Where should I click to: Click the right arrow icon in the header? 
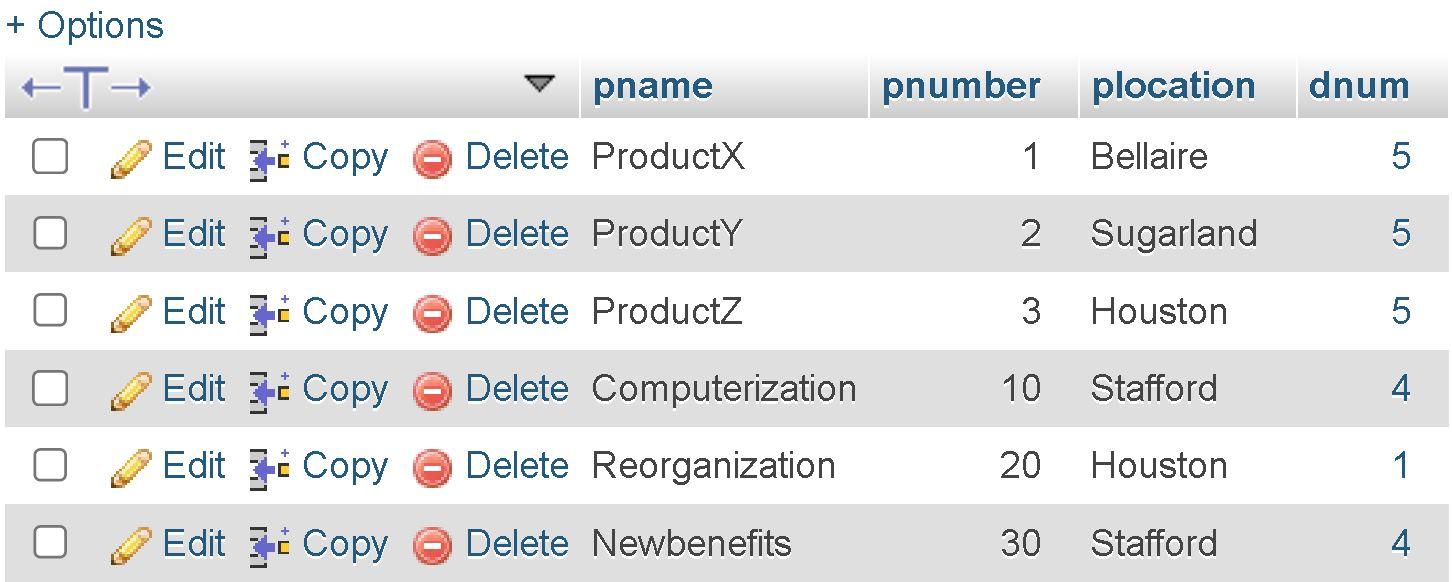click(135, 86)
